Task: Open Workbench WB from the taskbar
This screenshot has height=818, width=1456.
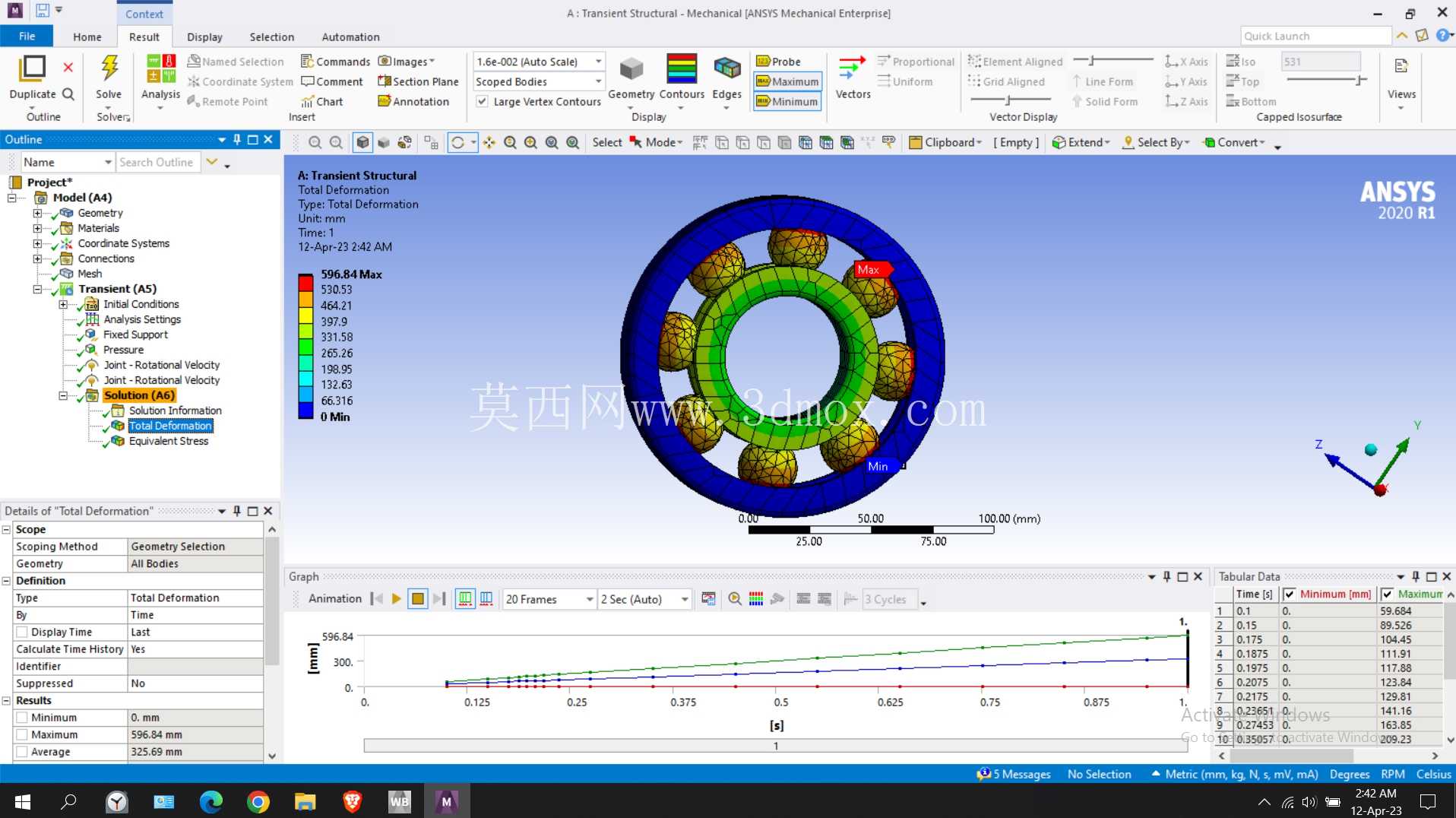Action: click(399, 801)
